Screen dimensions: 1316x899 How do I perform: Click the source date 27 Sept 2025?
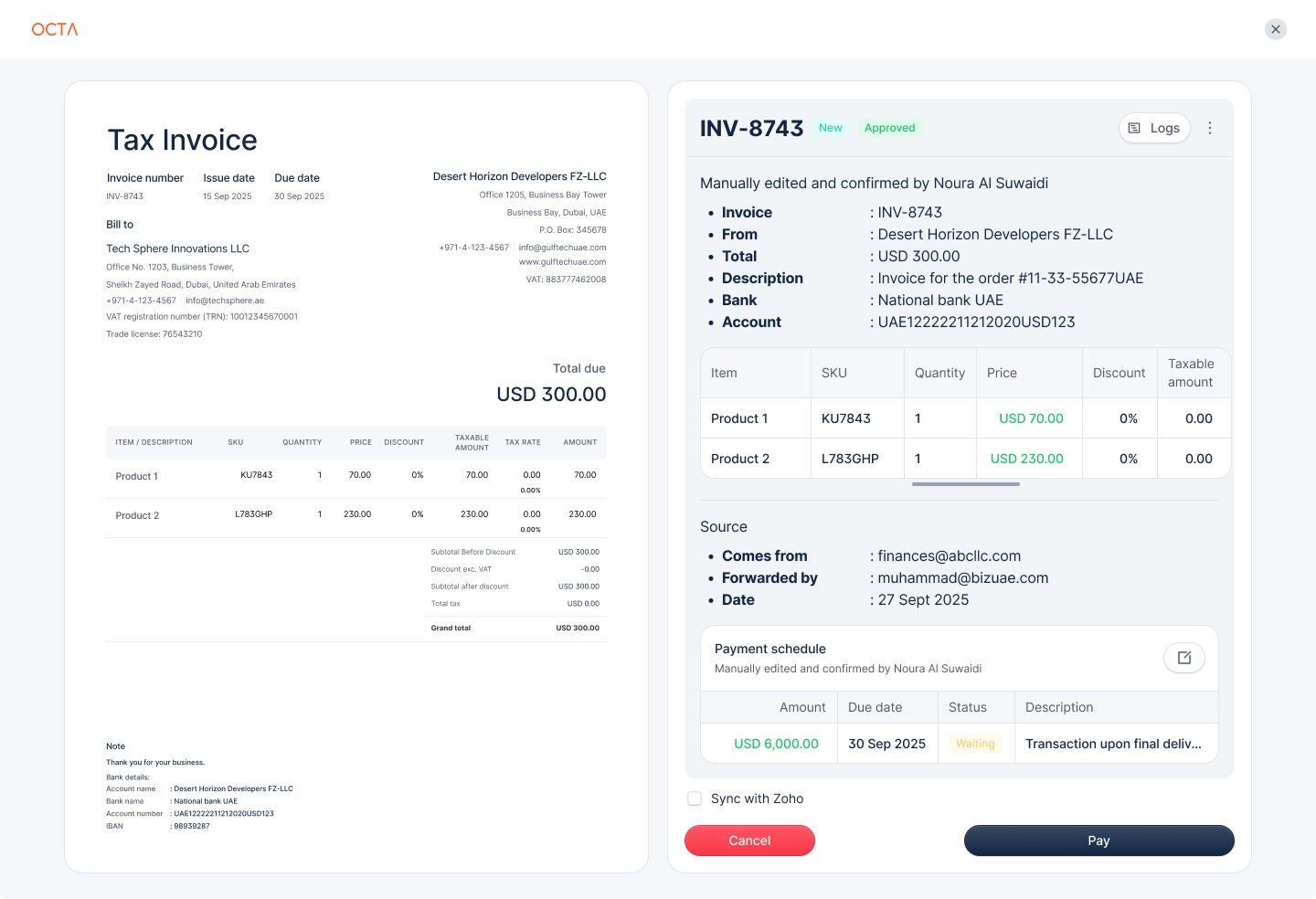tap(923, 599)
